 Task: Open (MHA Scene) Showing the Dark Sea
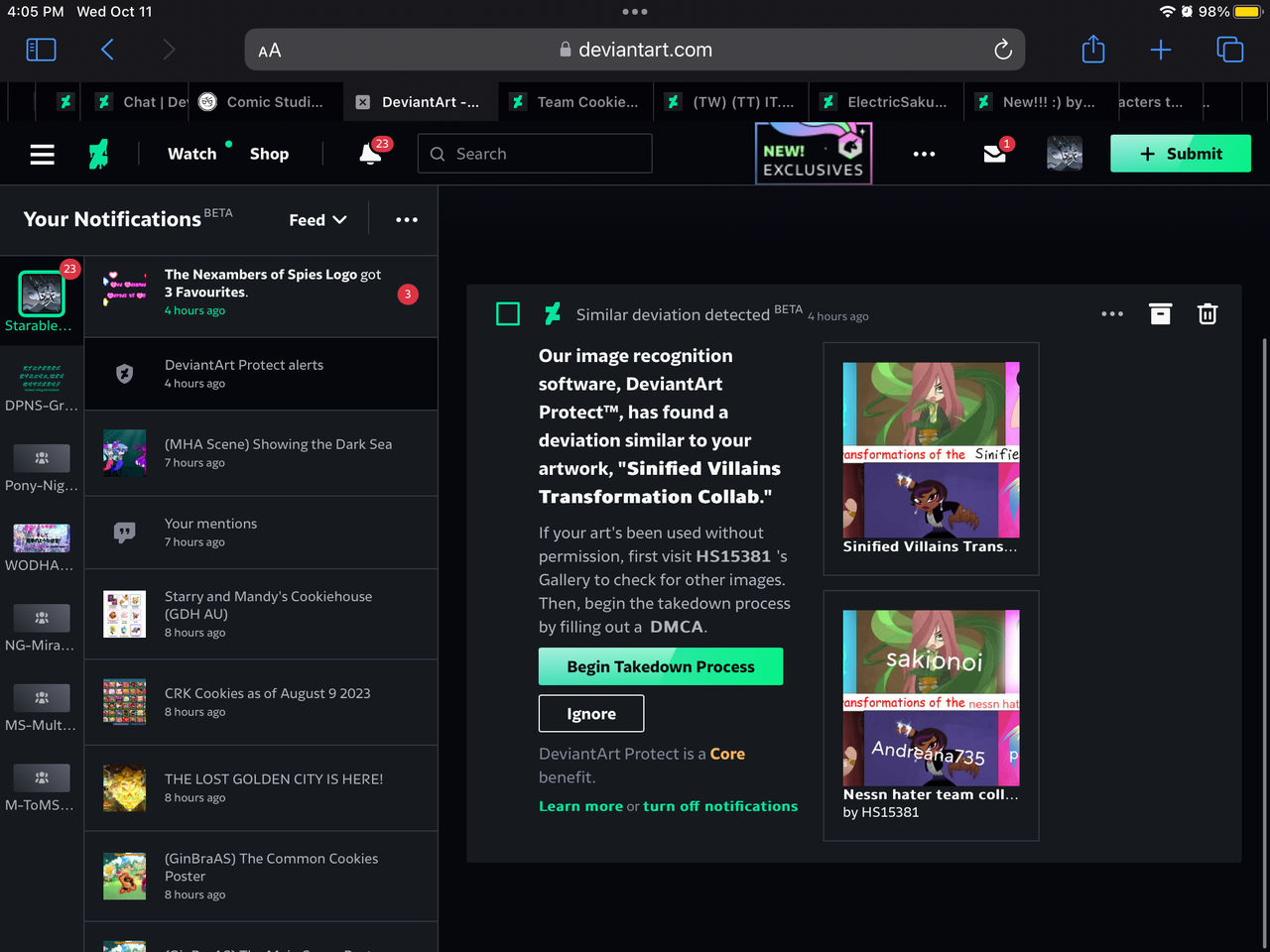261,453
